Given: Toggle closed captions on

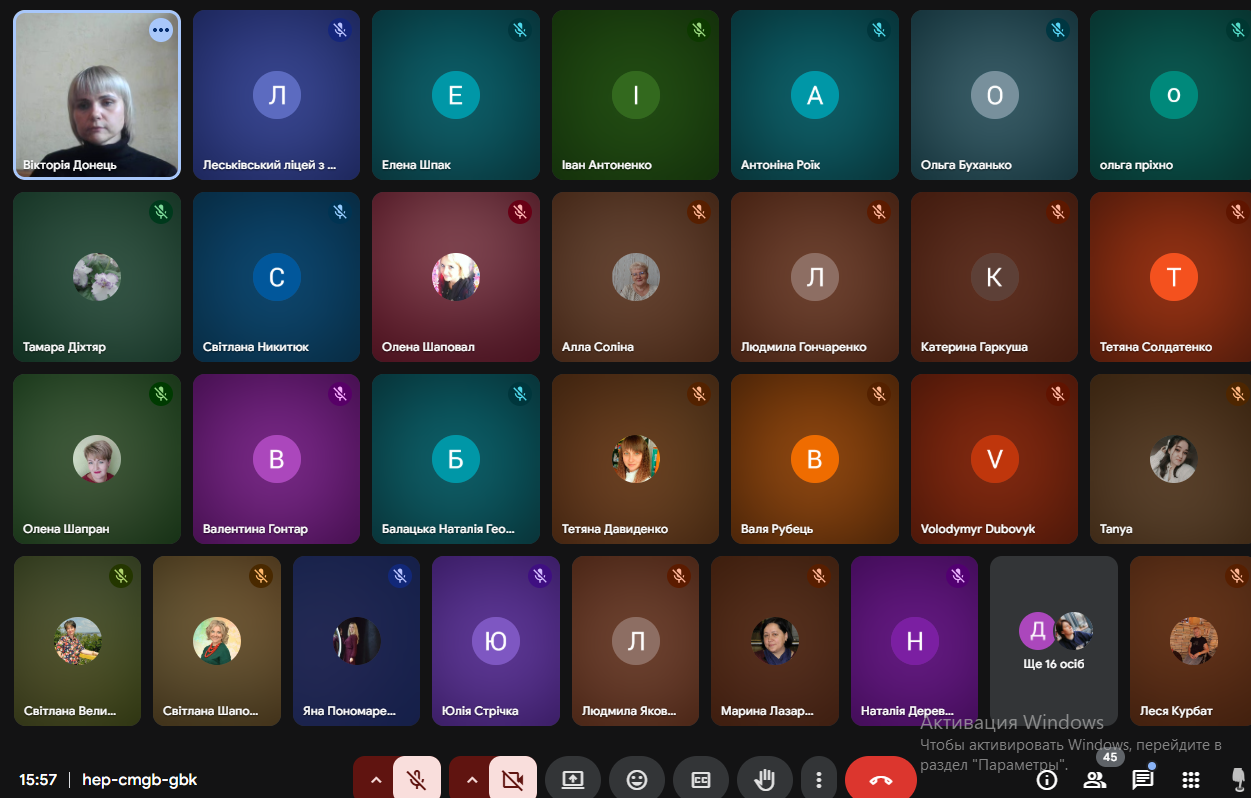Looking at the screenshot, I should coord(701,780).
